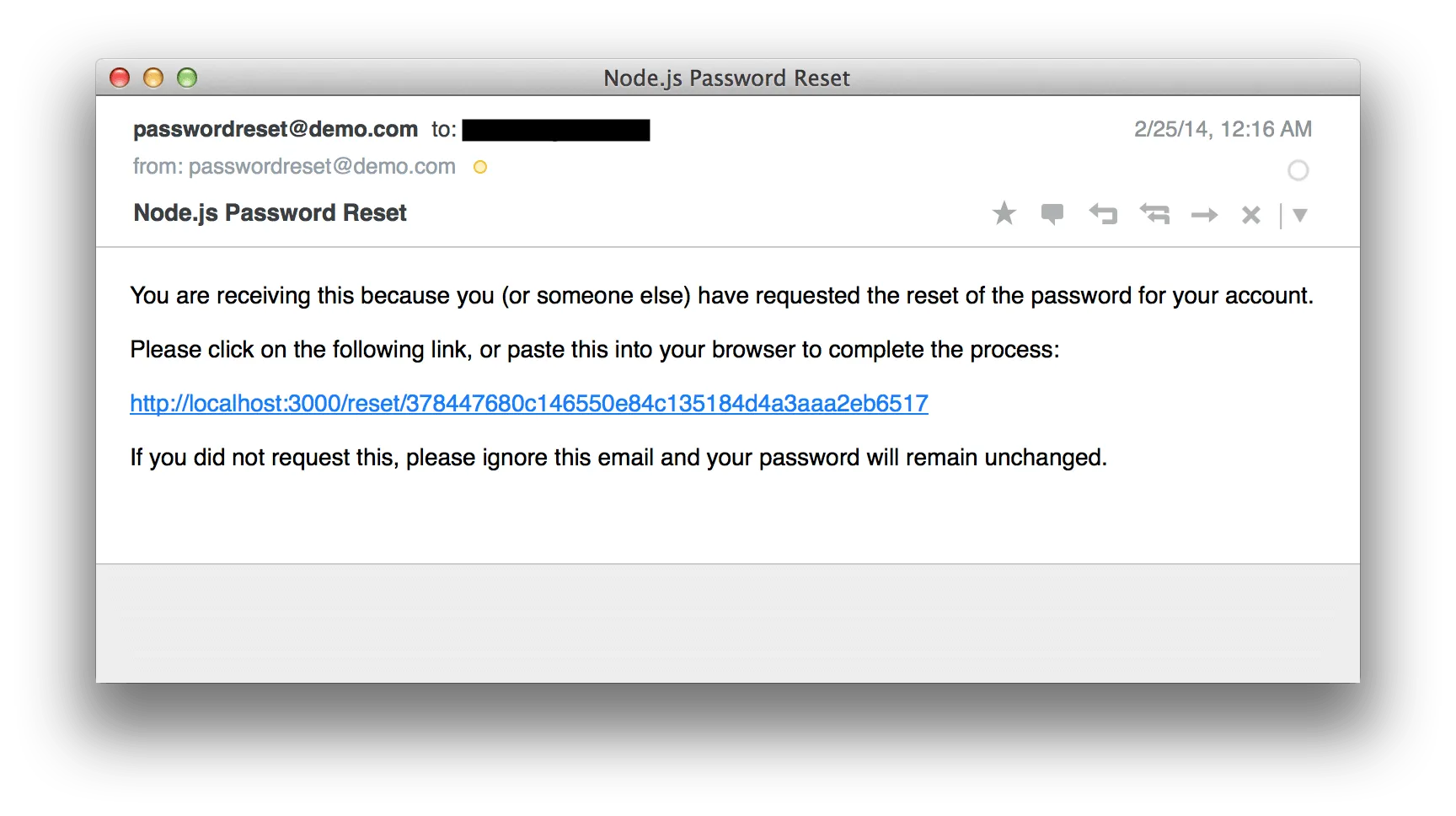
Task: Delete the message with the X icon
Action: 1250,216
